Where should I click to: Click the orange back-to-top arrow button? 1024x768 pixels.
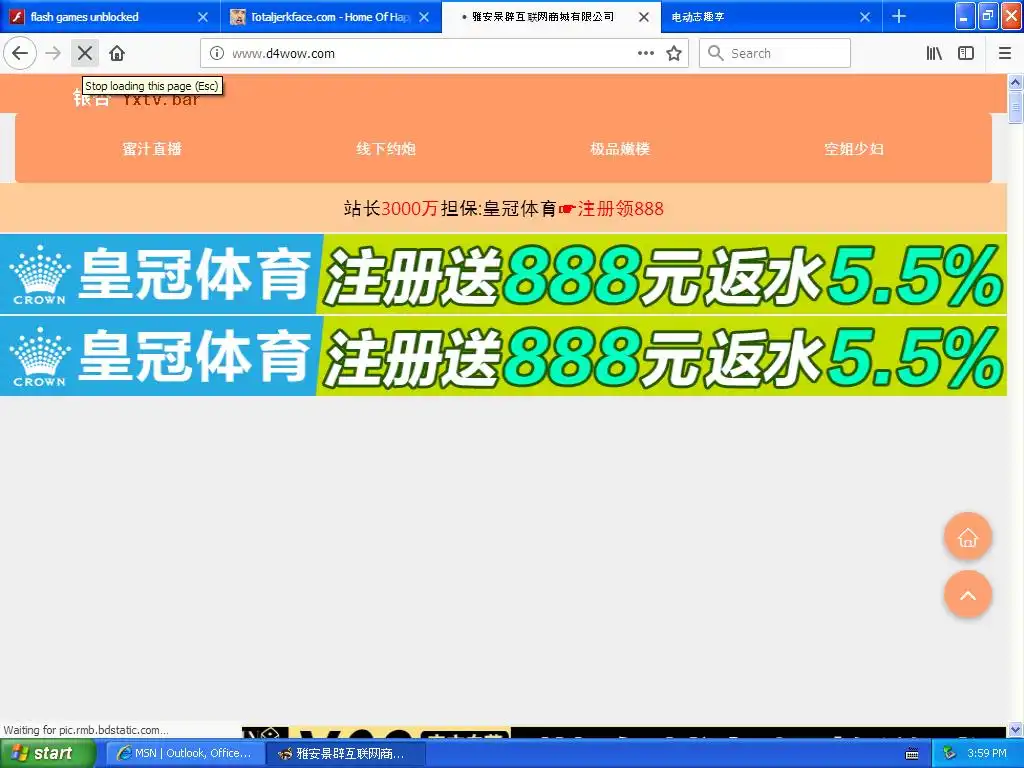coord(968,595)
